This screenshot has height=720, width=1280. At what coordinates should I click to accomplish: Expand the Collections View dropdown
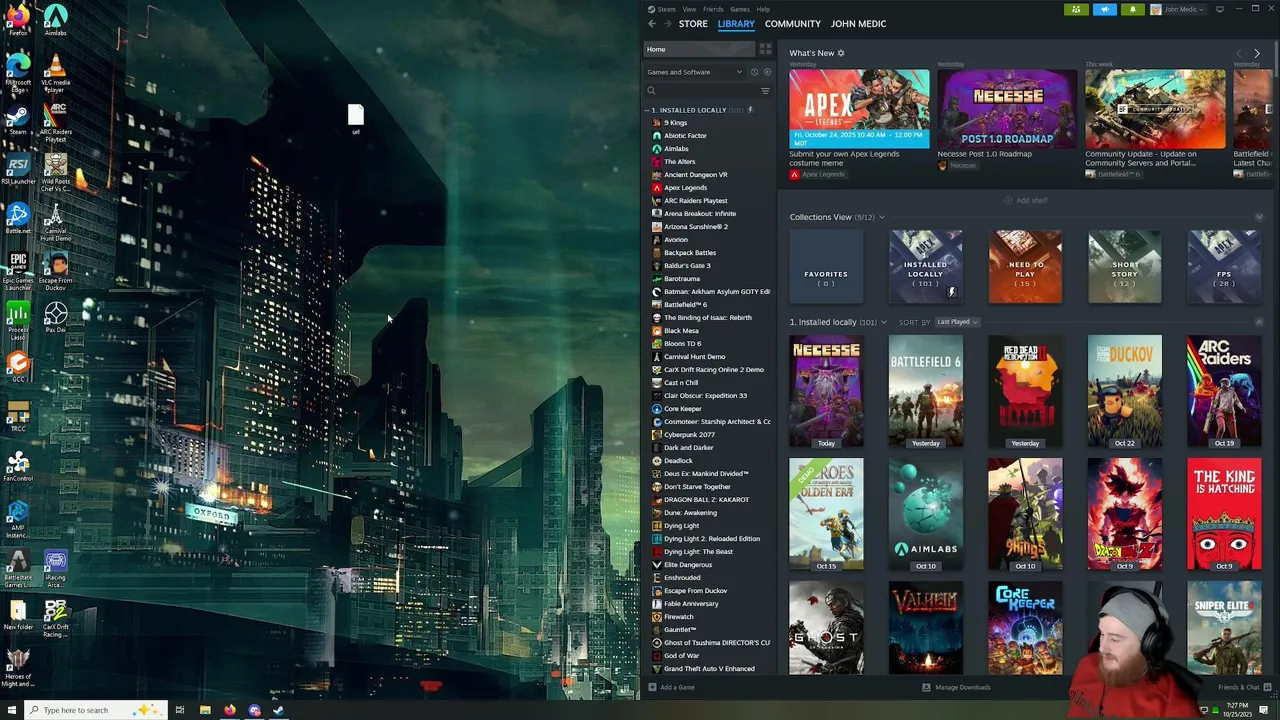882,217
